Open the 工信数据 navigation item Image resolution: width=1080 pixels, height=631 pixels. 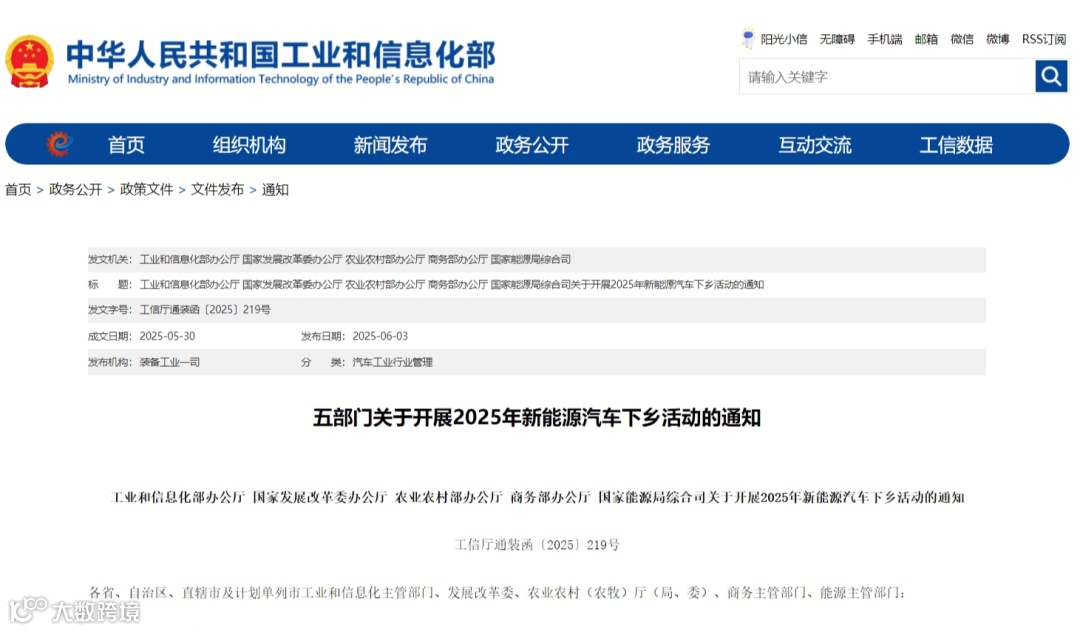tap(956, 145)
